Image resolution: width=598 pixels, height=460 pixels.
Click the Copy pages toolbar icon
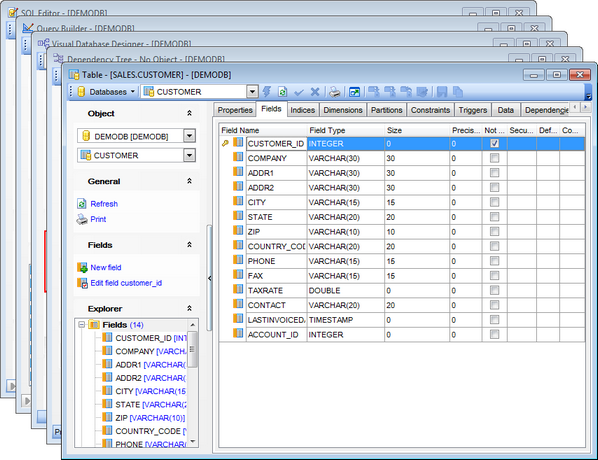point(458,92)
